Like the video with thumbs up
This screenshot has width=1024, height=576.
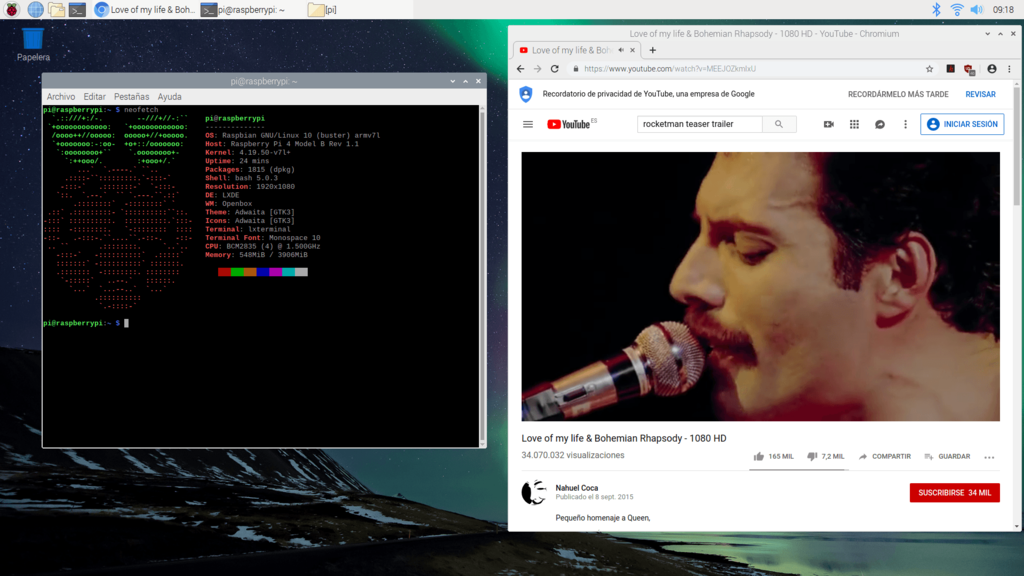[x=760, y=456]
